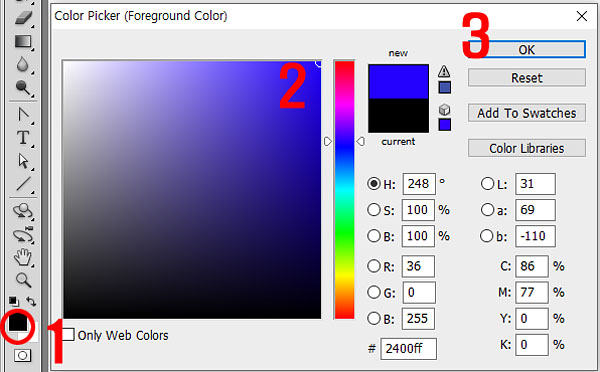Screen dimensions: 600x372
Task: Select the Path Selection arrow tool
Action: coord(23,161)
